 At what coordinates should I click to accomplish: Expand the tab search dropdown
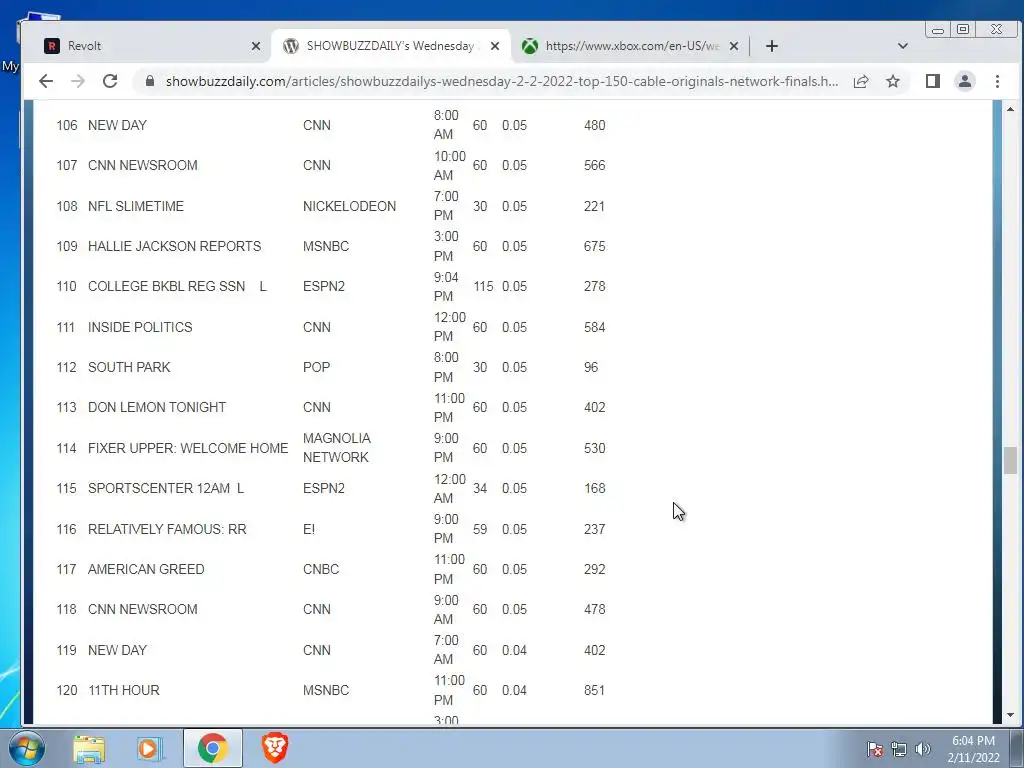pyautogui.click(x=903, y=46)
